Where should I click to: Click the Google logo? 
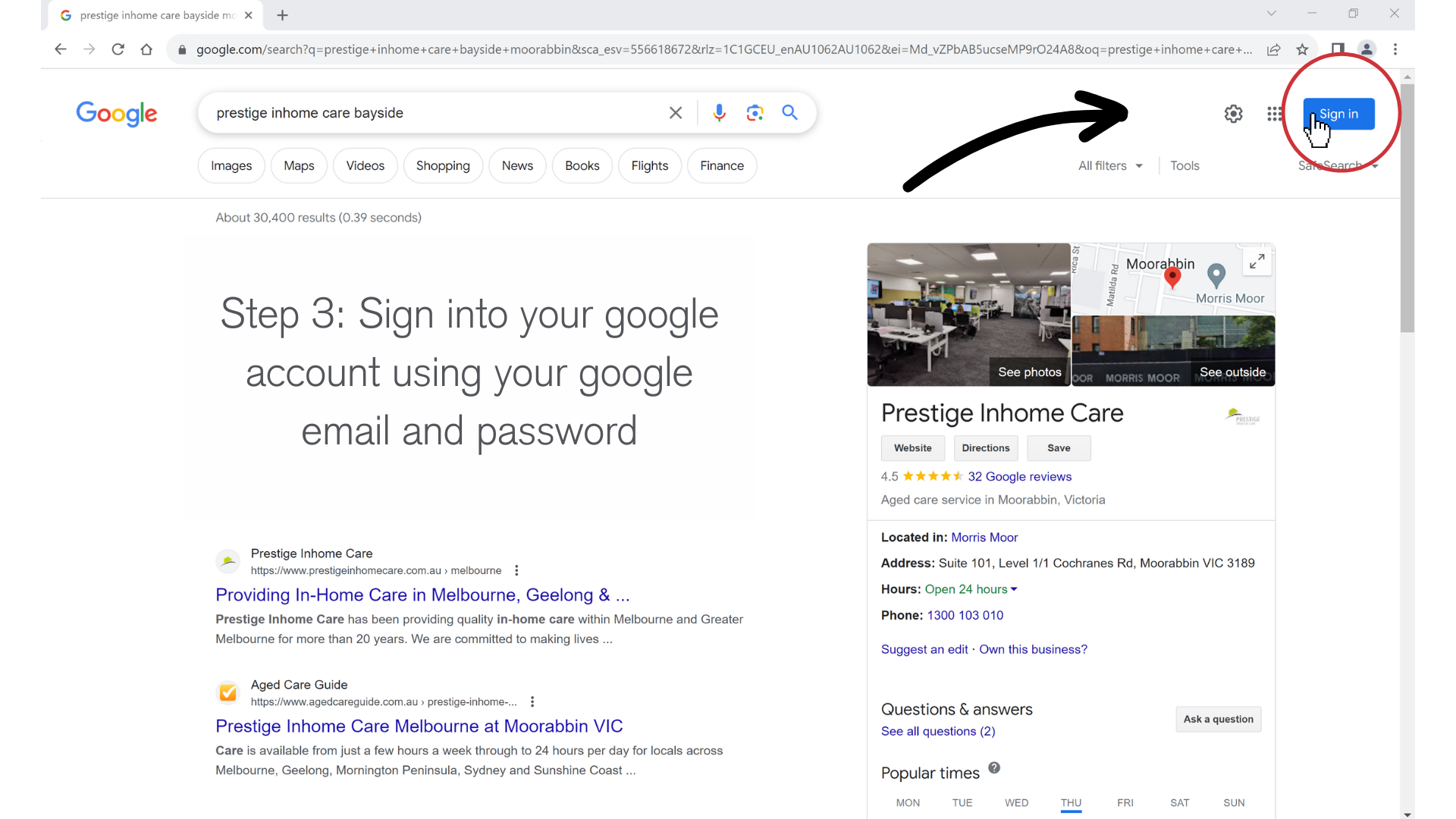(117, 114)
